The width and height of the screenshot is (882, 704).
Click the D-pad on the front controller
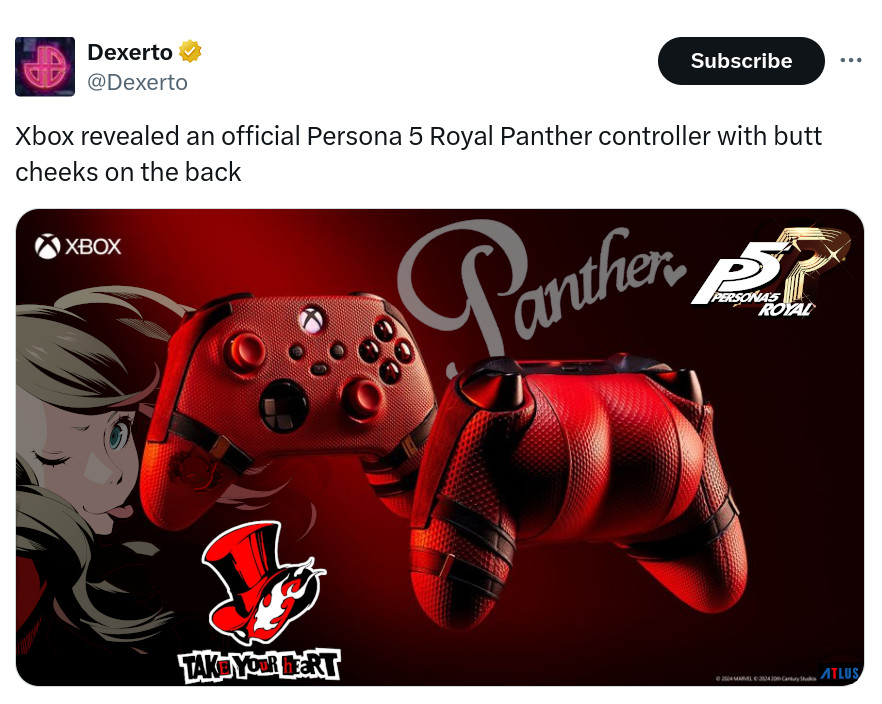click(x=284, y=405)
